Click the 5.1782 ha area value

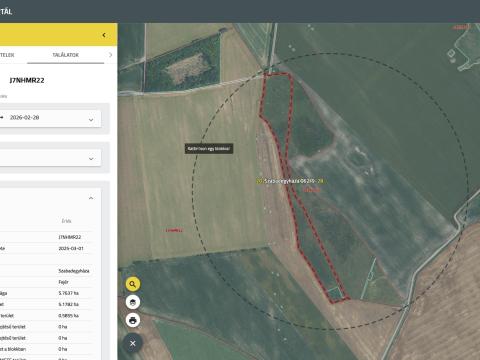pos(68,304)
